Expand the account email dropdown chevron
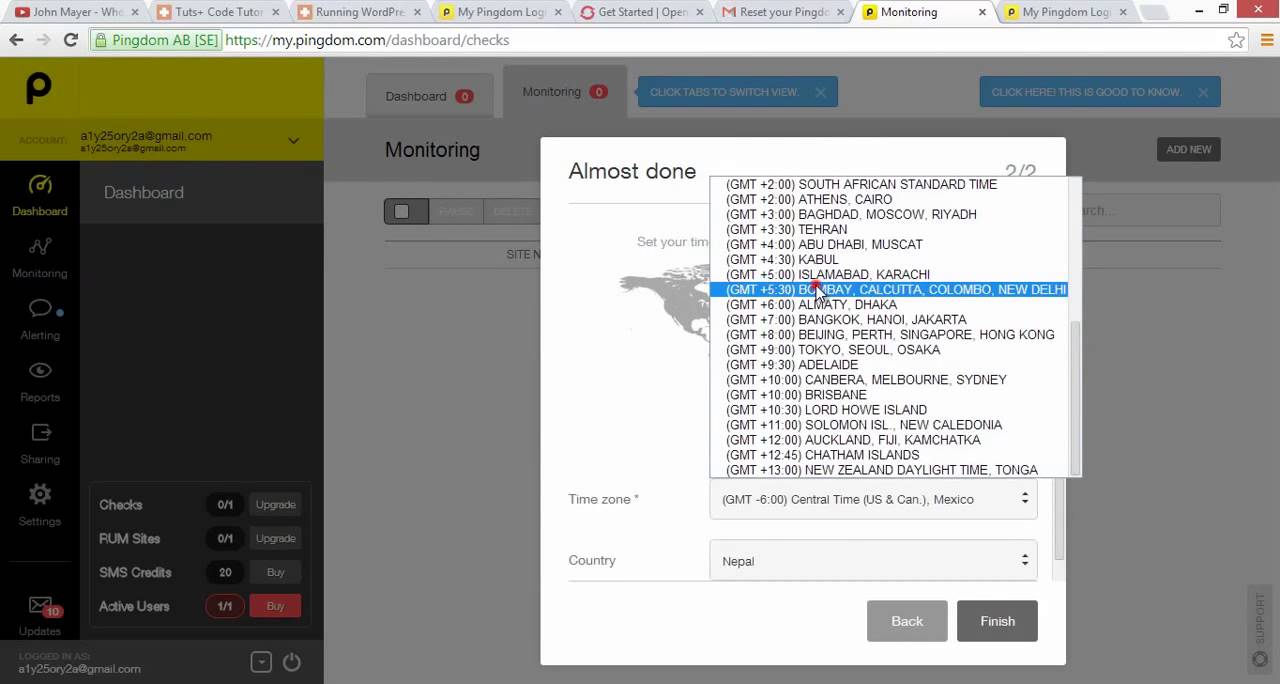 point(293,141)
